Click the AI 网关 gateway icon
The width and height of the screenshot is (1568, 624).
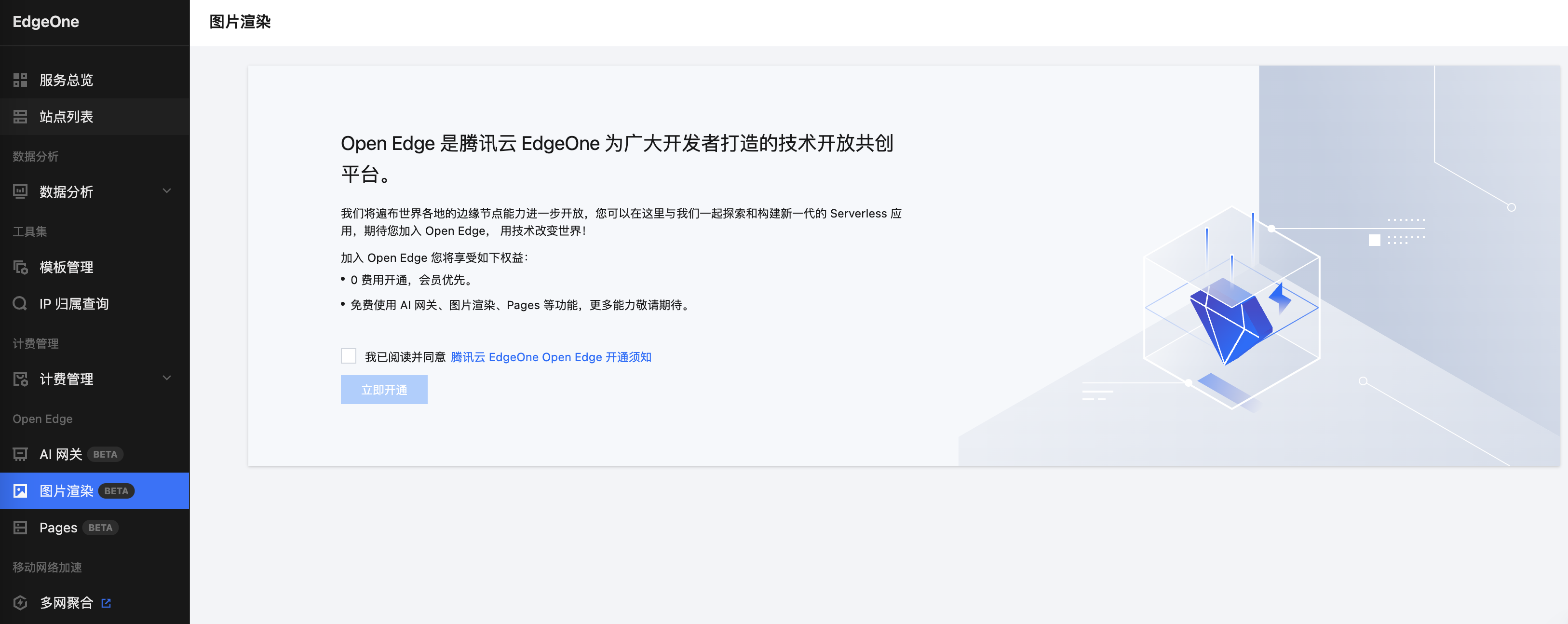pyautogui.click(x=20, y=454)
